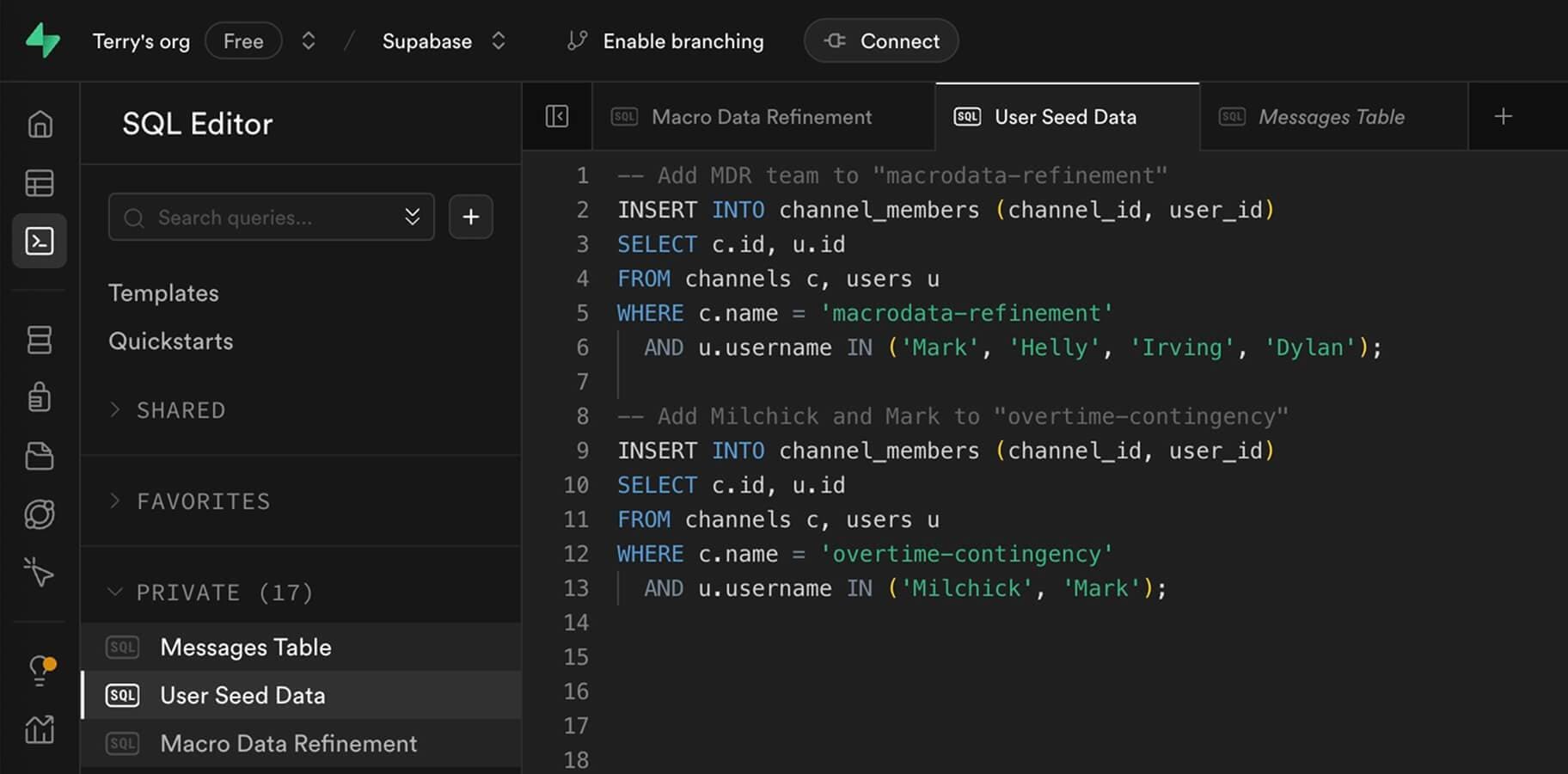Open the Edge Functions globe icon
The width and height of the screenshot is (1568, 774).
[x=40, y=514]
